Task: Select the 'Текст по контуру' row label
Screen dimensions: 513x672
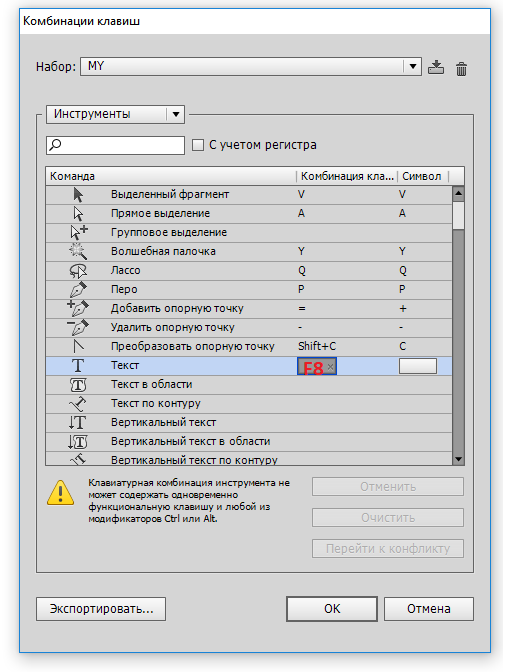Action: [156, 403]
